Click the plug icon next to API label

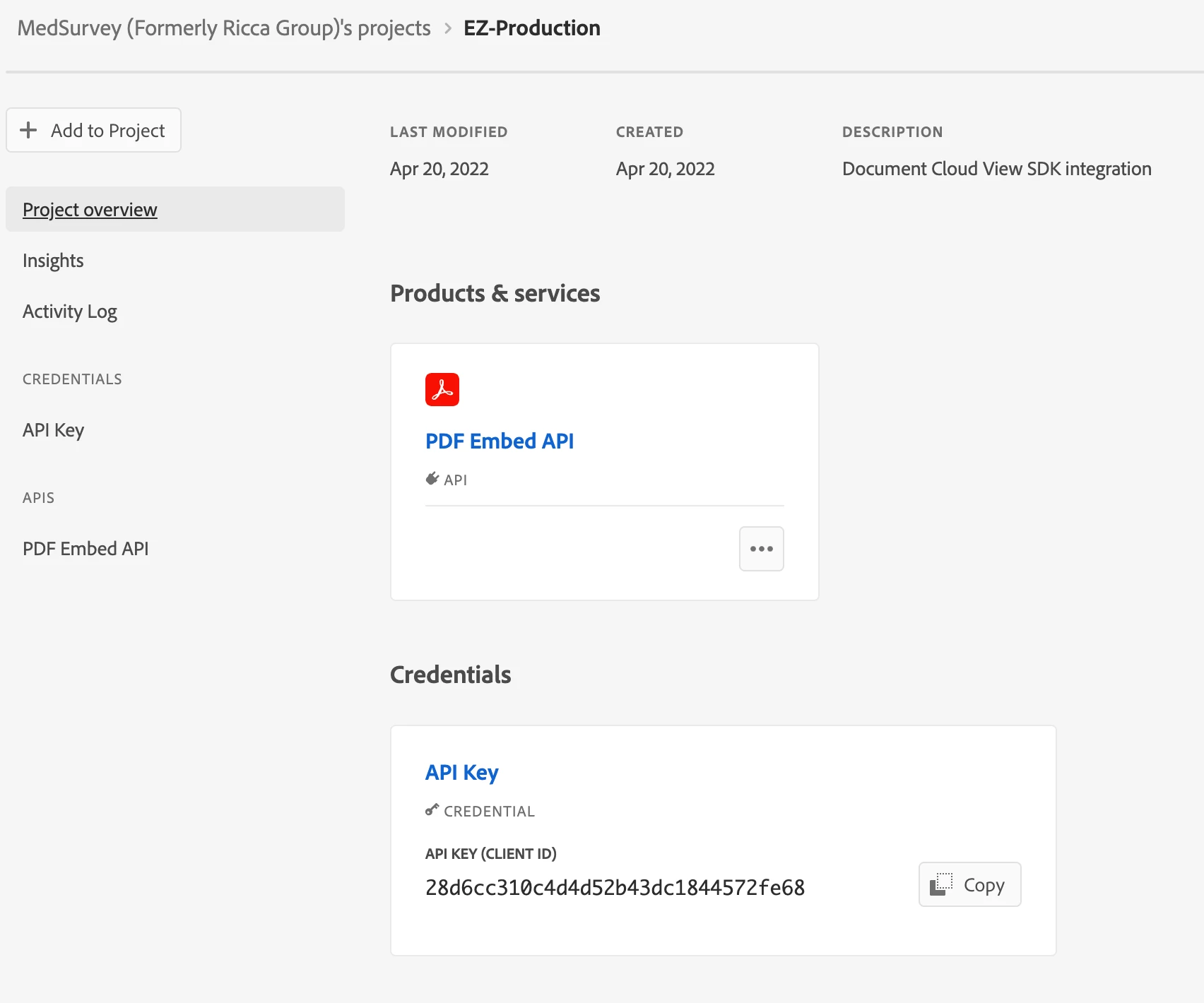coord(432,479)
